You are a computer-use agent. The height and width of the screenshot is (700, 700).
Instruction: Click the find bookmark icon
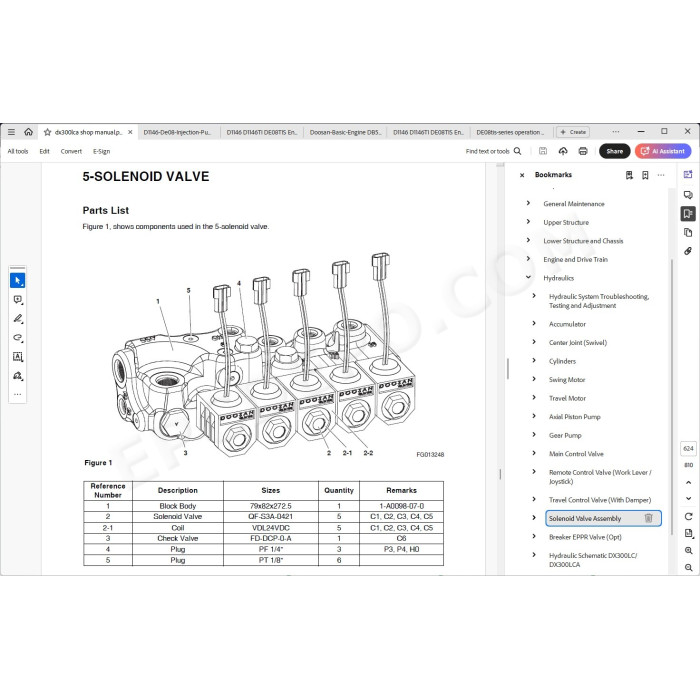tap(629, 175)
